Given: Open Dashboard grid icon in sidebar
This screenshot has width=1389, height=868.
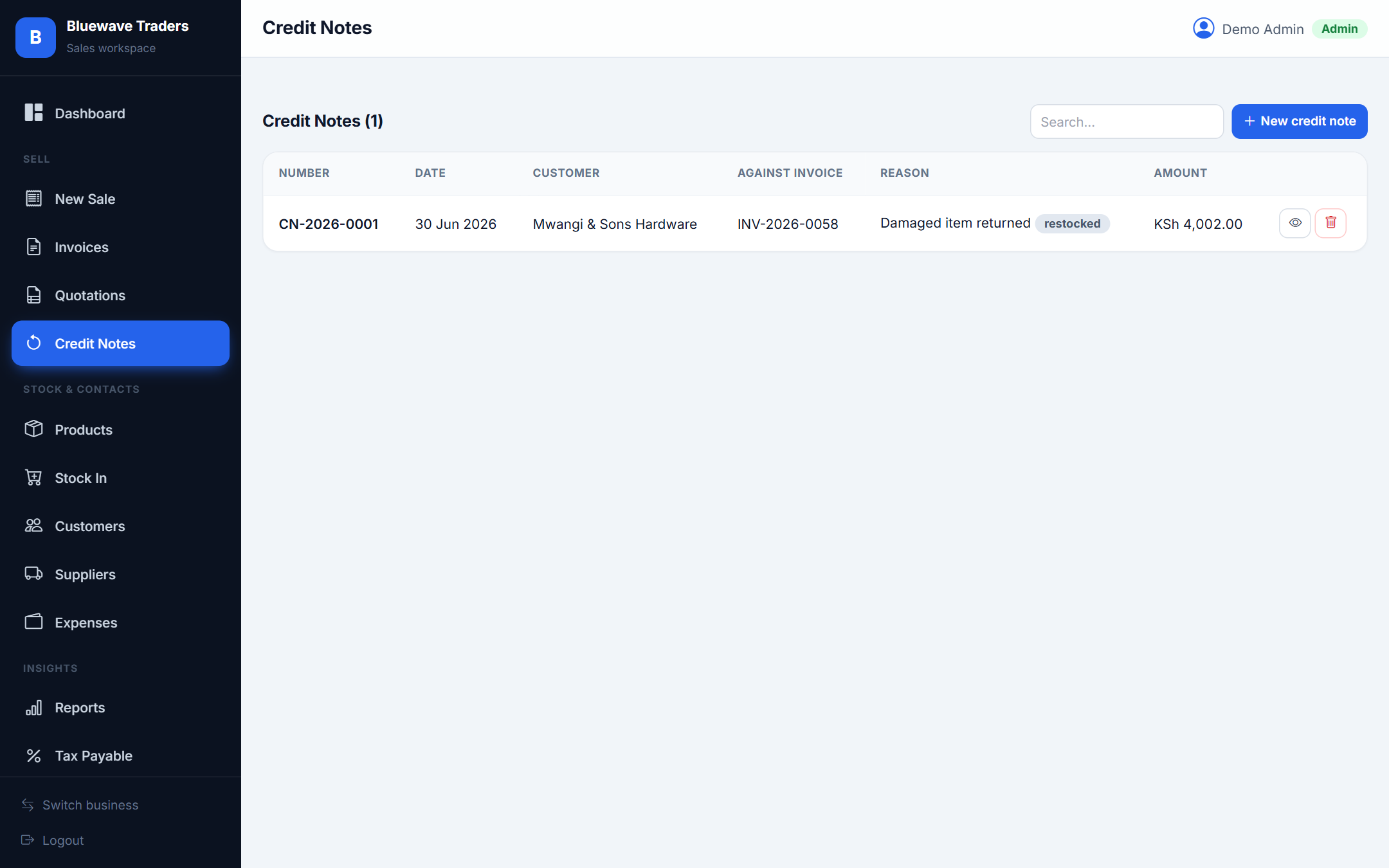Looking at the screenshot, I should 33,113.
